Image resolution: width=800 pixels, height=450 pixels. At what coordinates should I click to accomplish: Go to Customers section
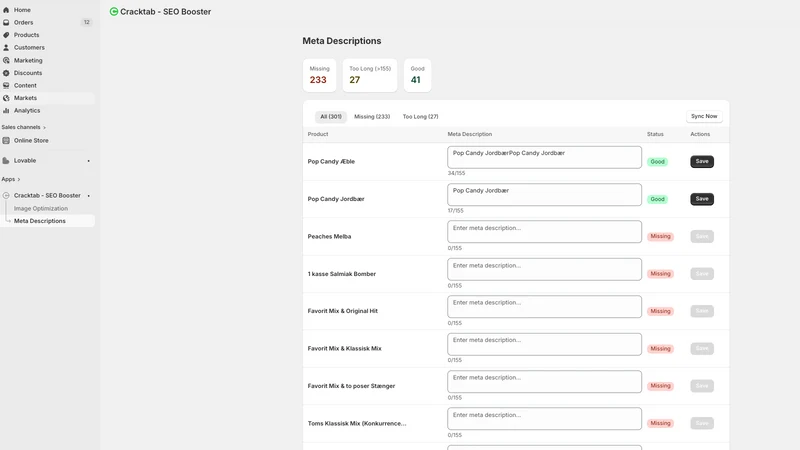29,47
